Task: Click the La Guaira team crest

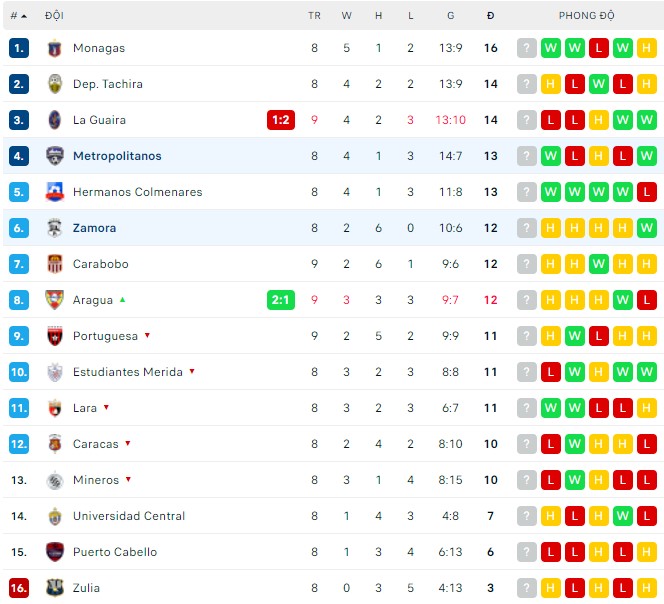Action: (54, 120)
